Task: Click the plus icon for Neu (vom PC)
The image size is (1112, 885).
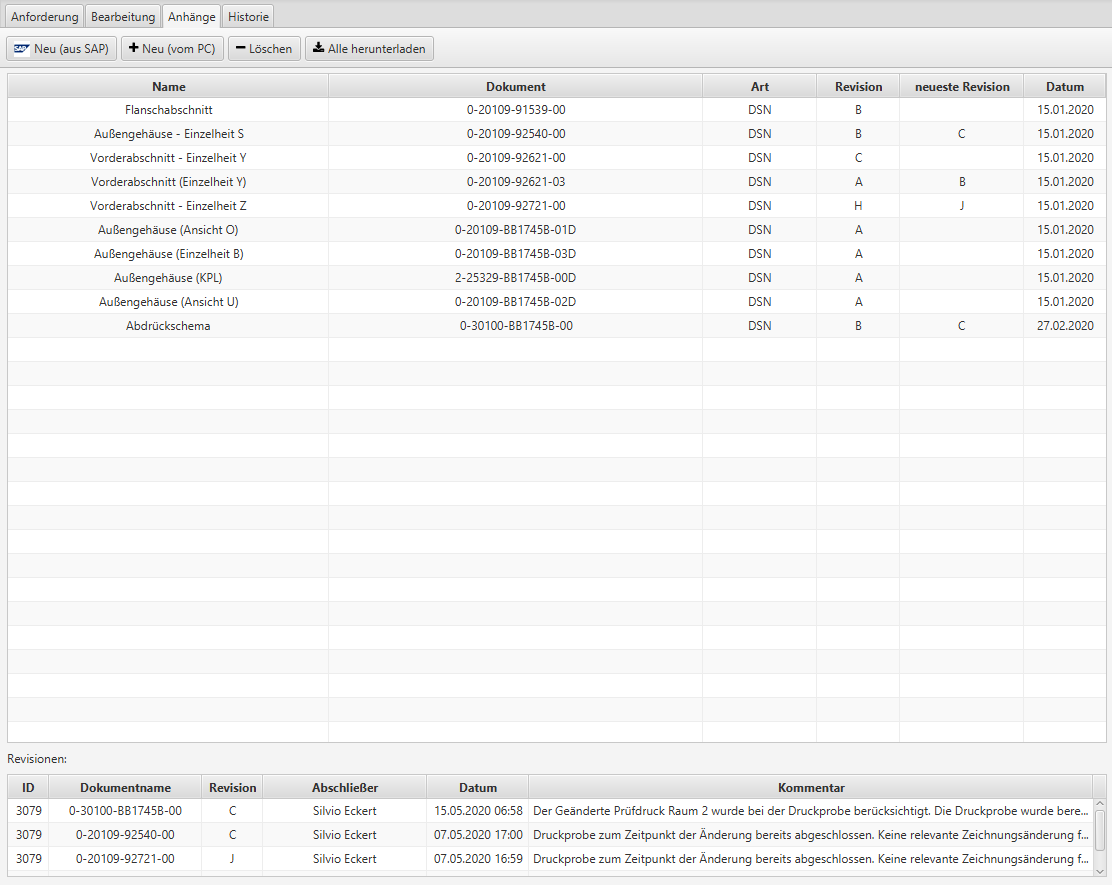Action: click(x=134, y=49)
